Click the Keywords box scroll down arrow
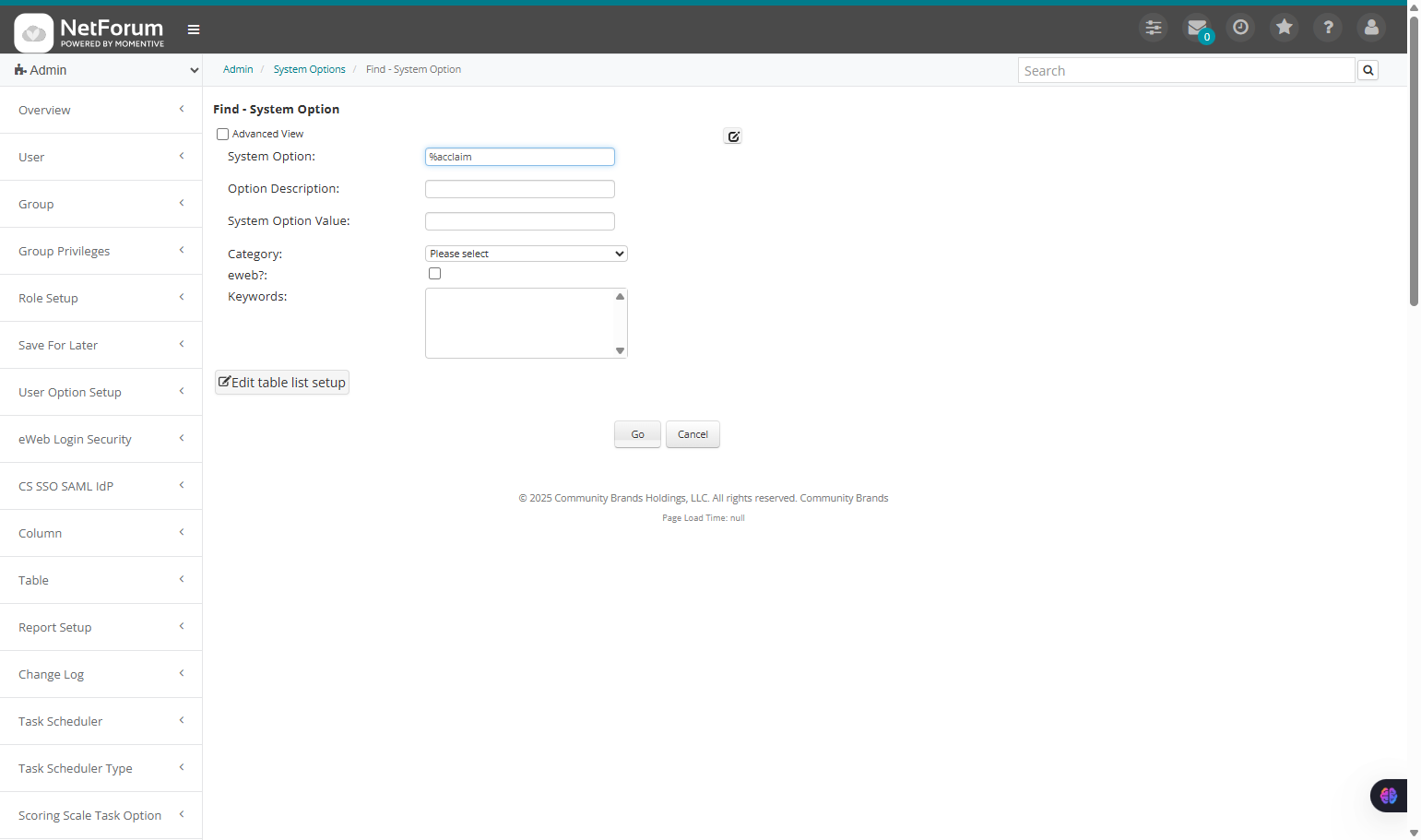Viewport: 1421px width, 840px height. 620,350
